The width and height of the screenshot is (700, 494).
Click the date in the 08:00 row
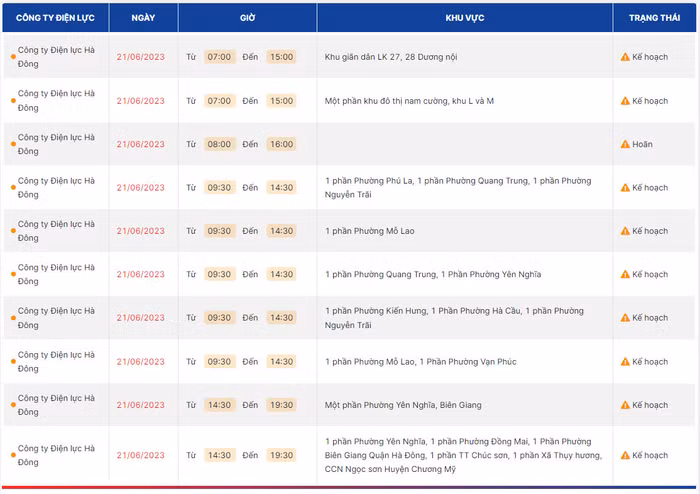tap(139, 144)
